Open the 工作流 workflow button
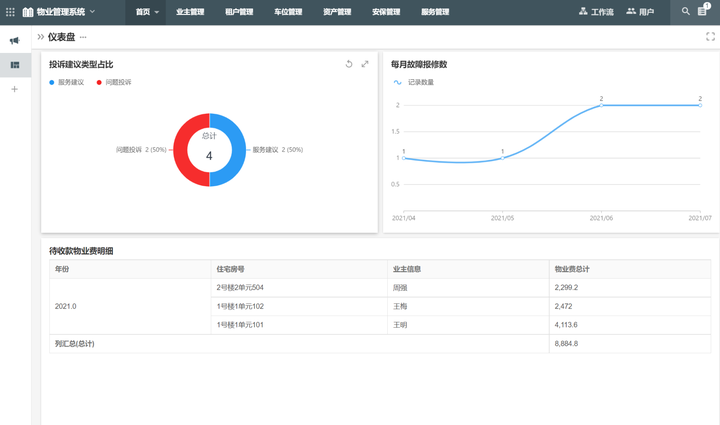The width and height of the screenshot is (720, 425). click(596, 11)
